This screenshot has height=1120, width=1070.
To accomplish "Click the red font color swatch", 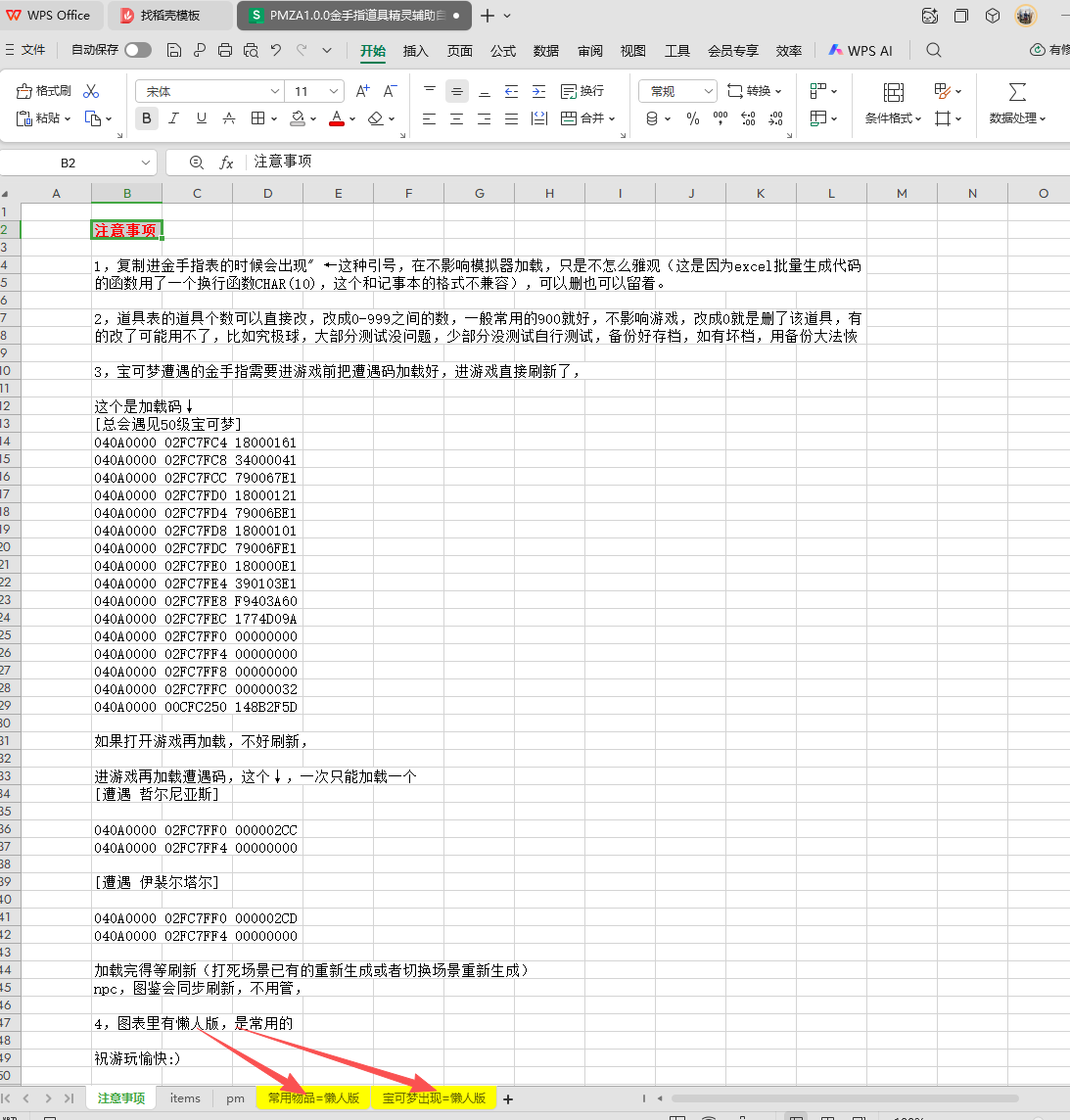I will (x=337, y=118).
